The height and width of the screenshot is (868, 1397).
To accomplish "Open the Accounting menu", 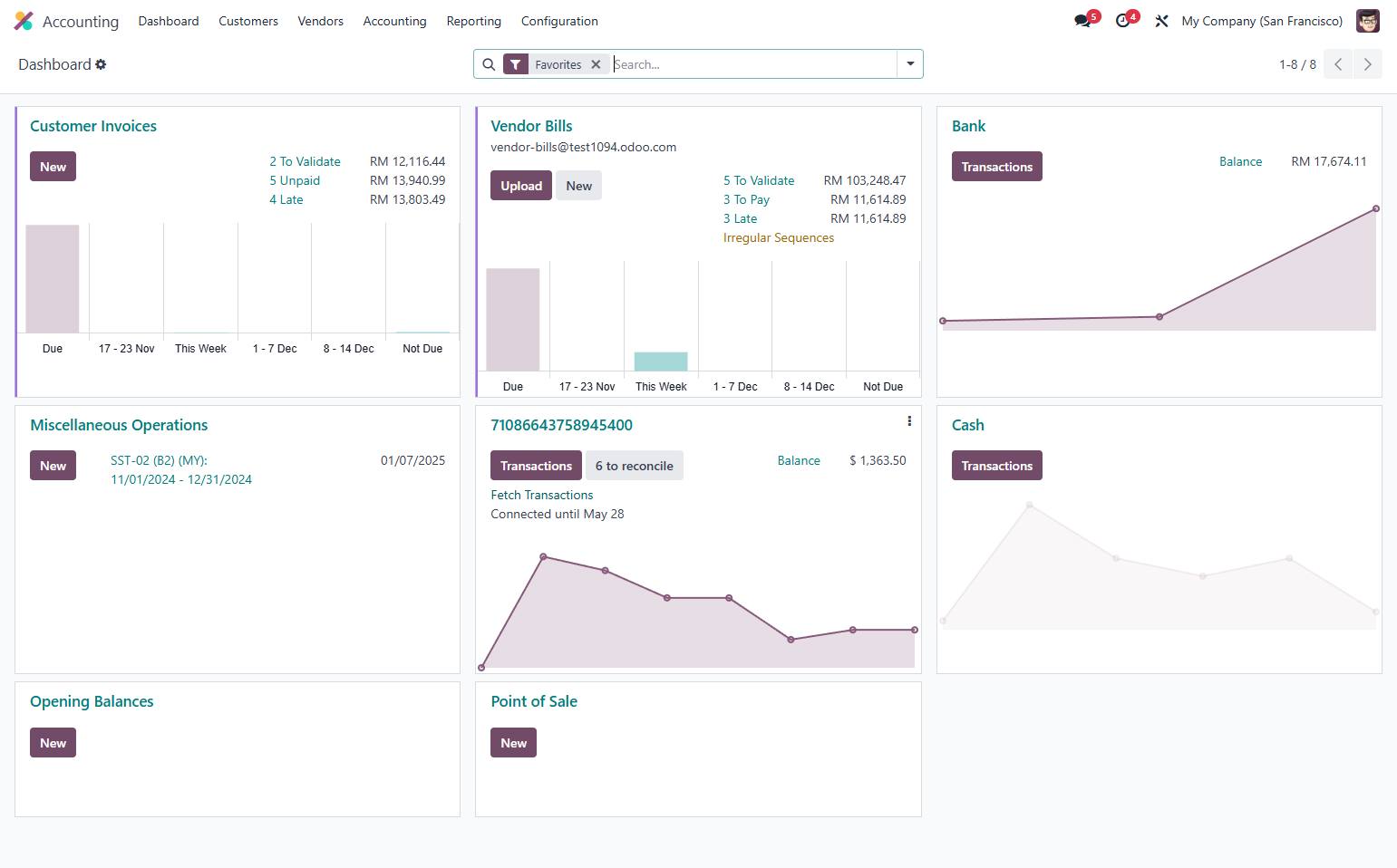I will pyautogui.click(x=394, y=21).
